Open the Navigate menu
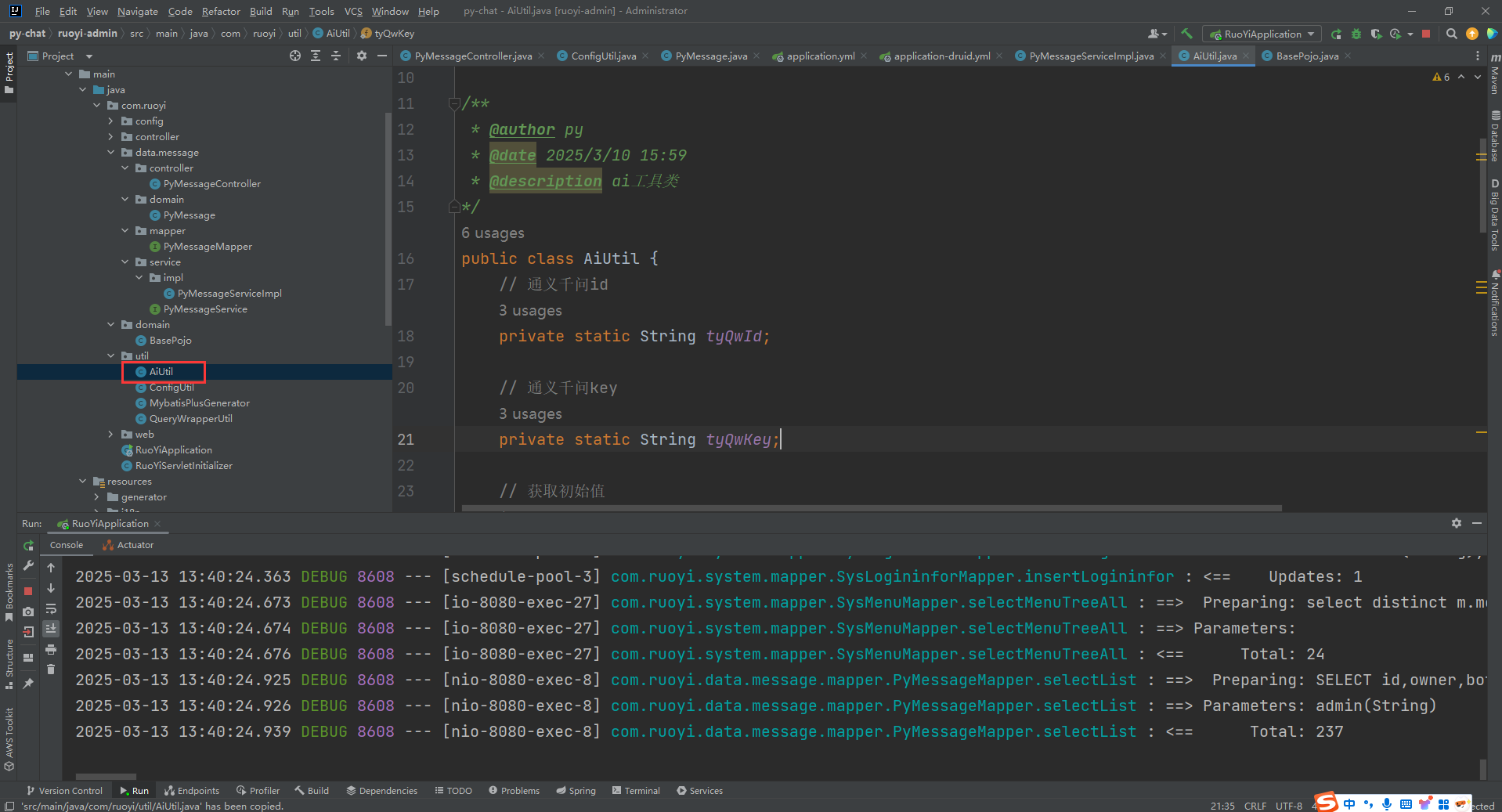The image size is (1502, 812). coord(137,11)
